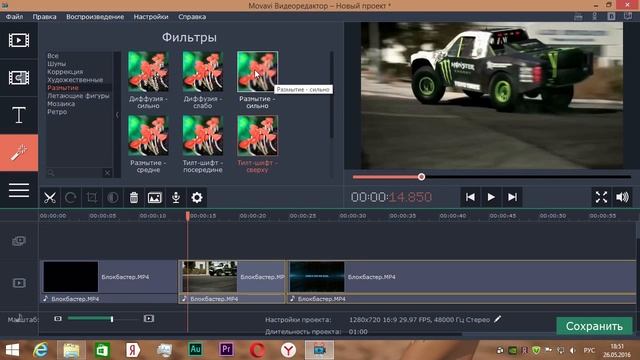
Task: Select the Шумы filter category
Action: [56, 64]
